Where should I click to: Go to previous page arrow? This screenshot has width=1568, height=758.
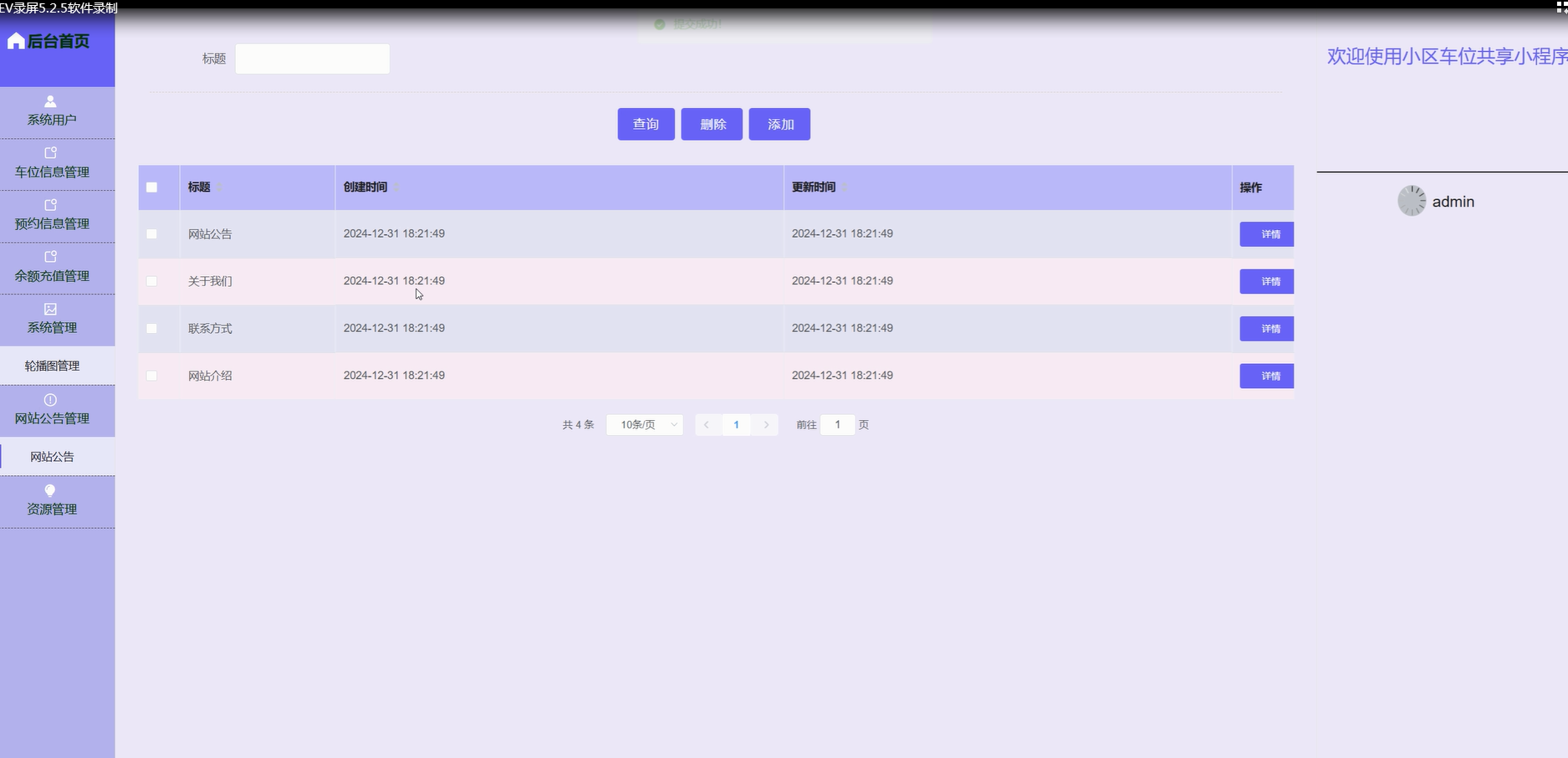pyautogui.click(x=707, y=425)
